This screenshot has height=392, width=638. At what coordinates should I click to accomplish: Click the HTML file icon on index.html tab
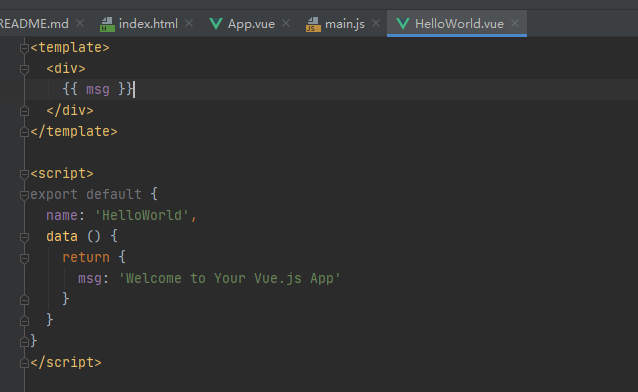pyautogui.click(x=107, y=24)
